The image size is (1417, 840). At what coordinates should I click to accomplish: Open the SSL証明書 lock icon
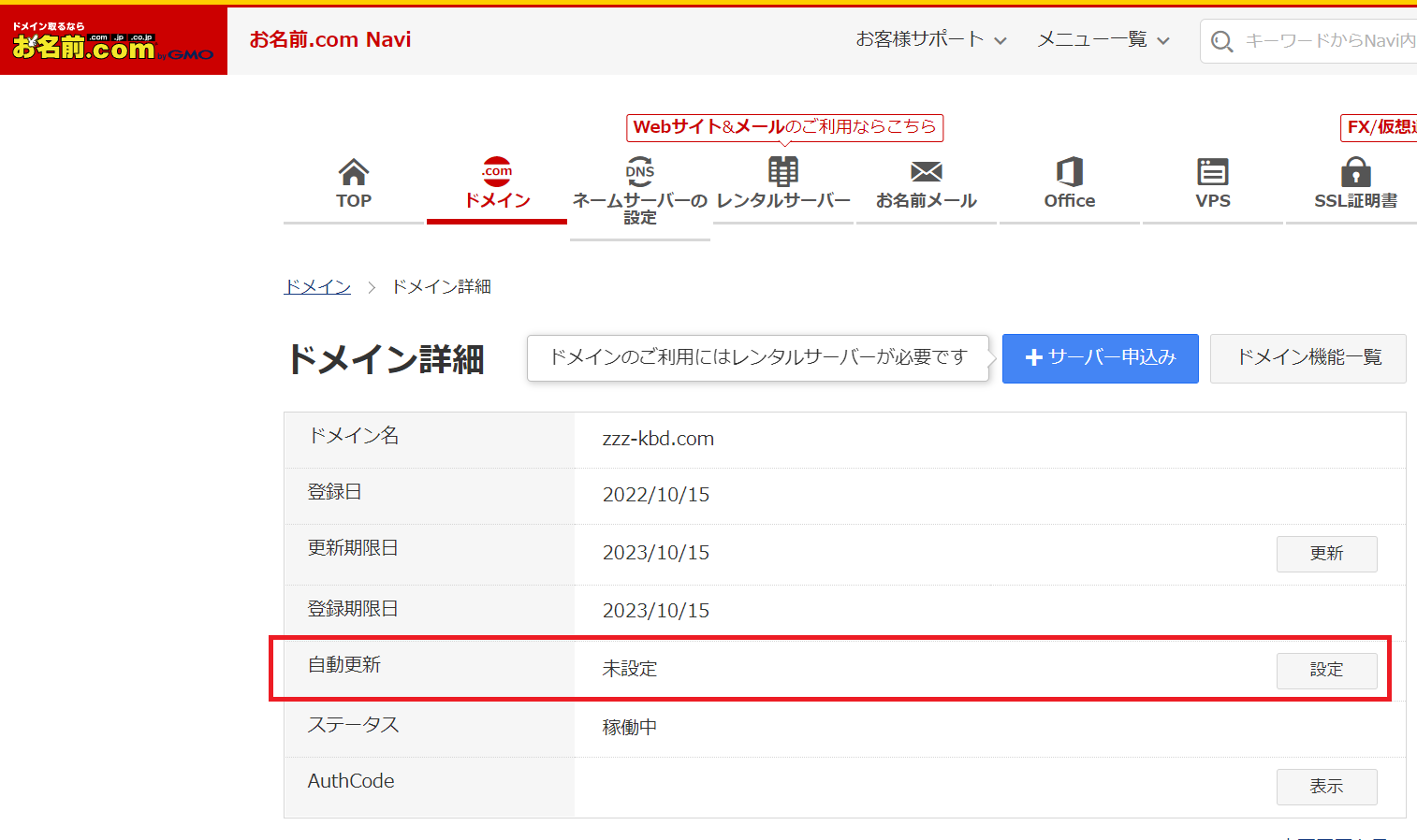click(x=1356, y=172)
